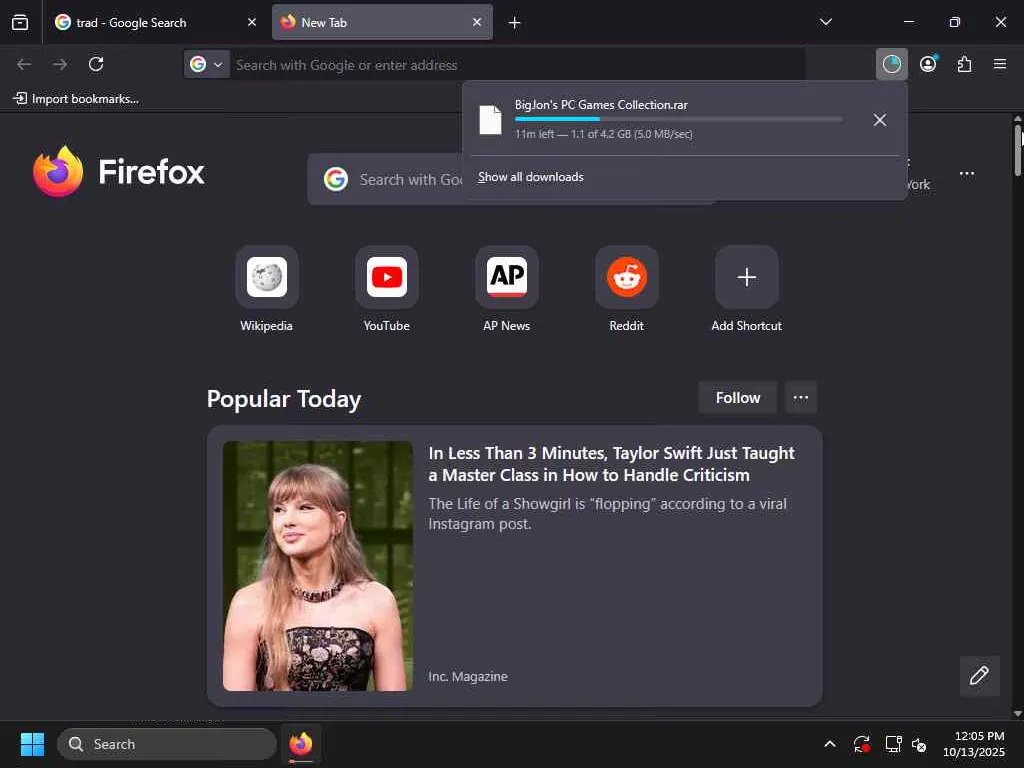Open the Firefox application menu
The width and height of the screenshot is (1024, 768).
click(x=1000, y=64)
